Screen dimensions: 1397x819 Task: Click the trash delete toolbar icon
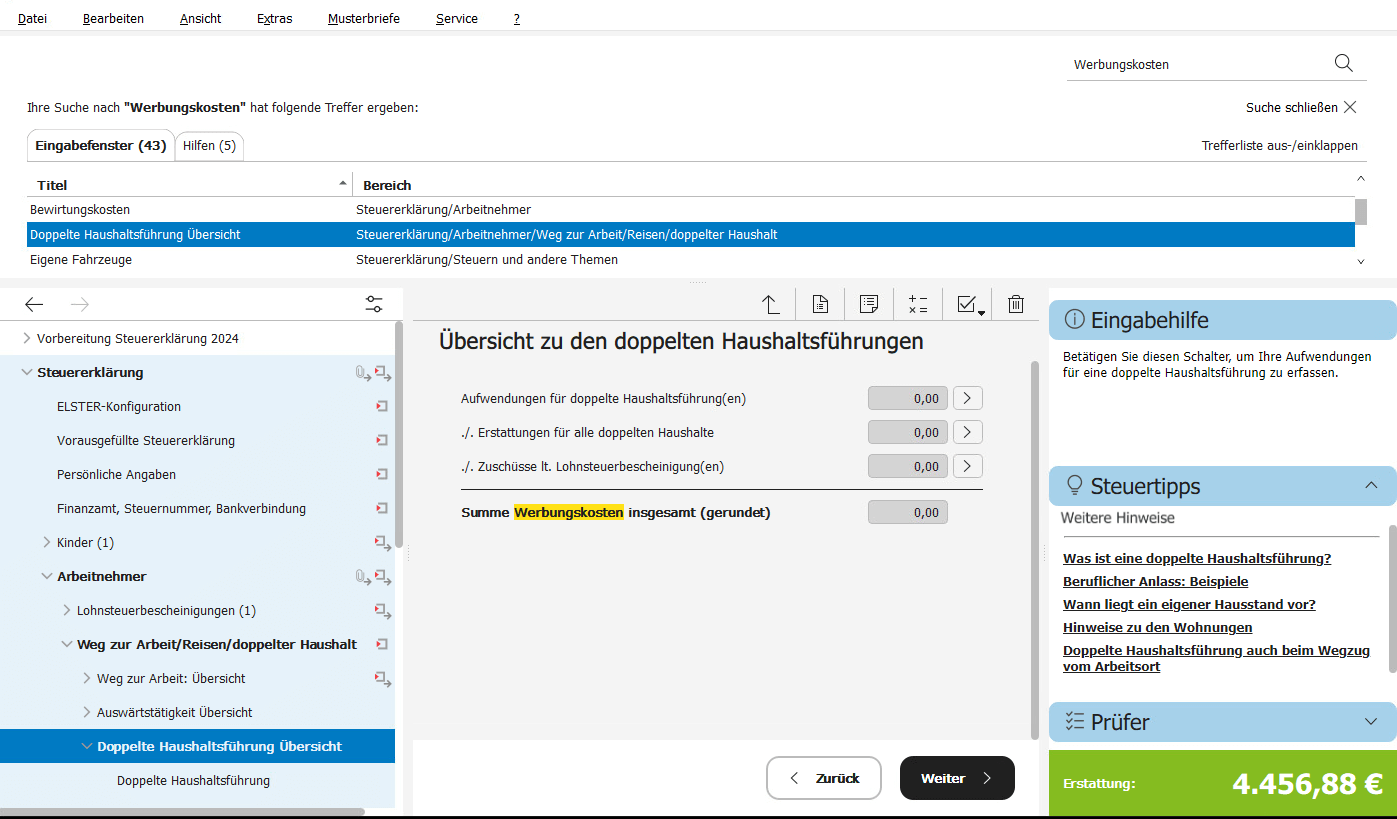(1016, 304)
